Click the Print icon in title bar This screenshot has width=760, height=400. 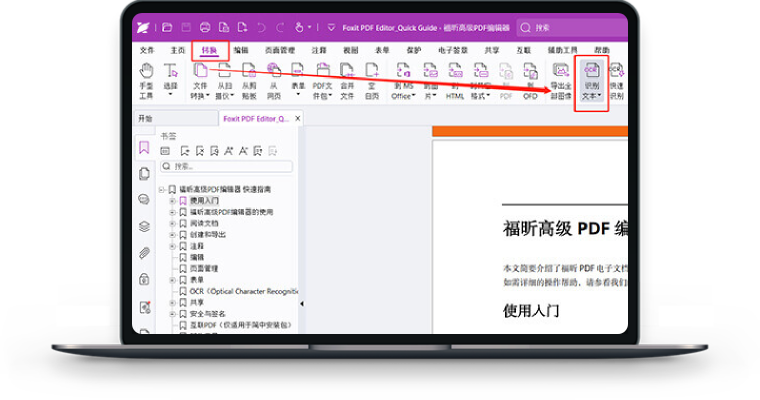[205, 27]
